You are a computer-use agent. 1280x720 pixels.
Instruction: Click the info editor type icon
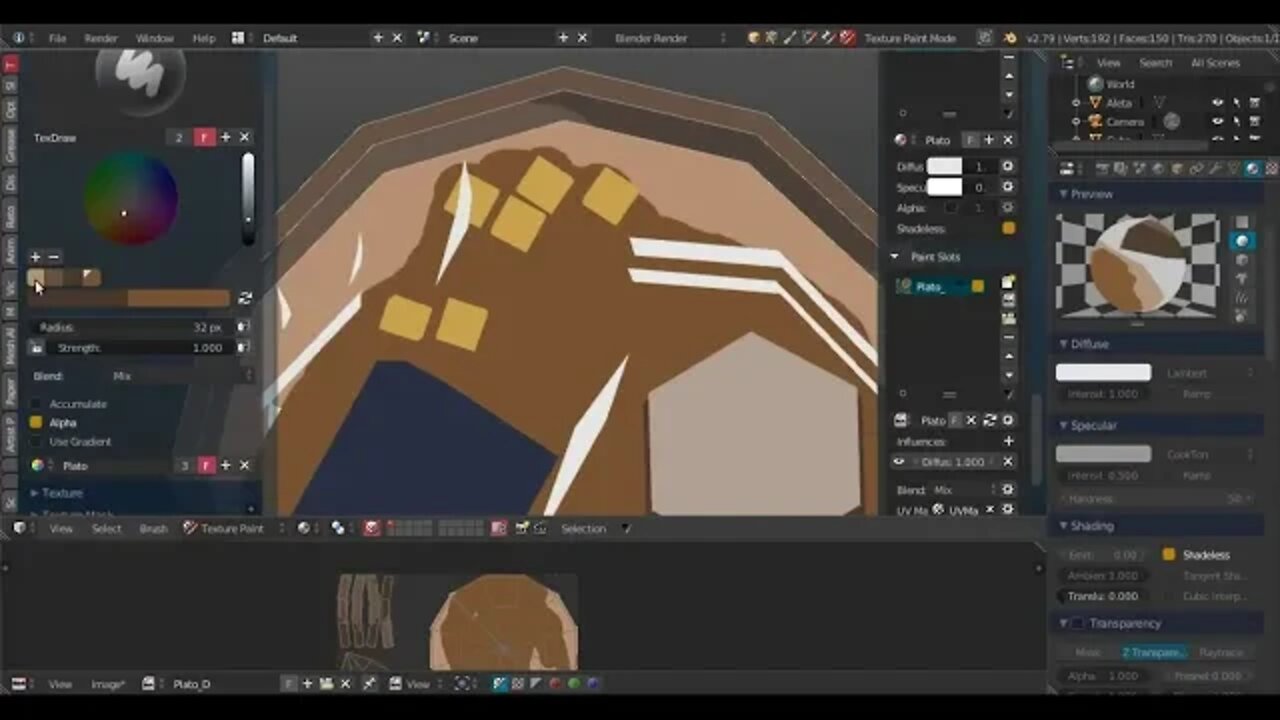[19, 38]
